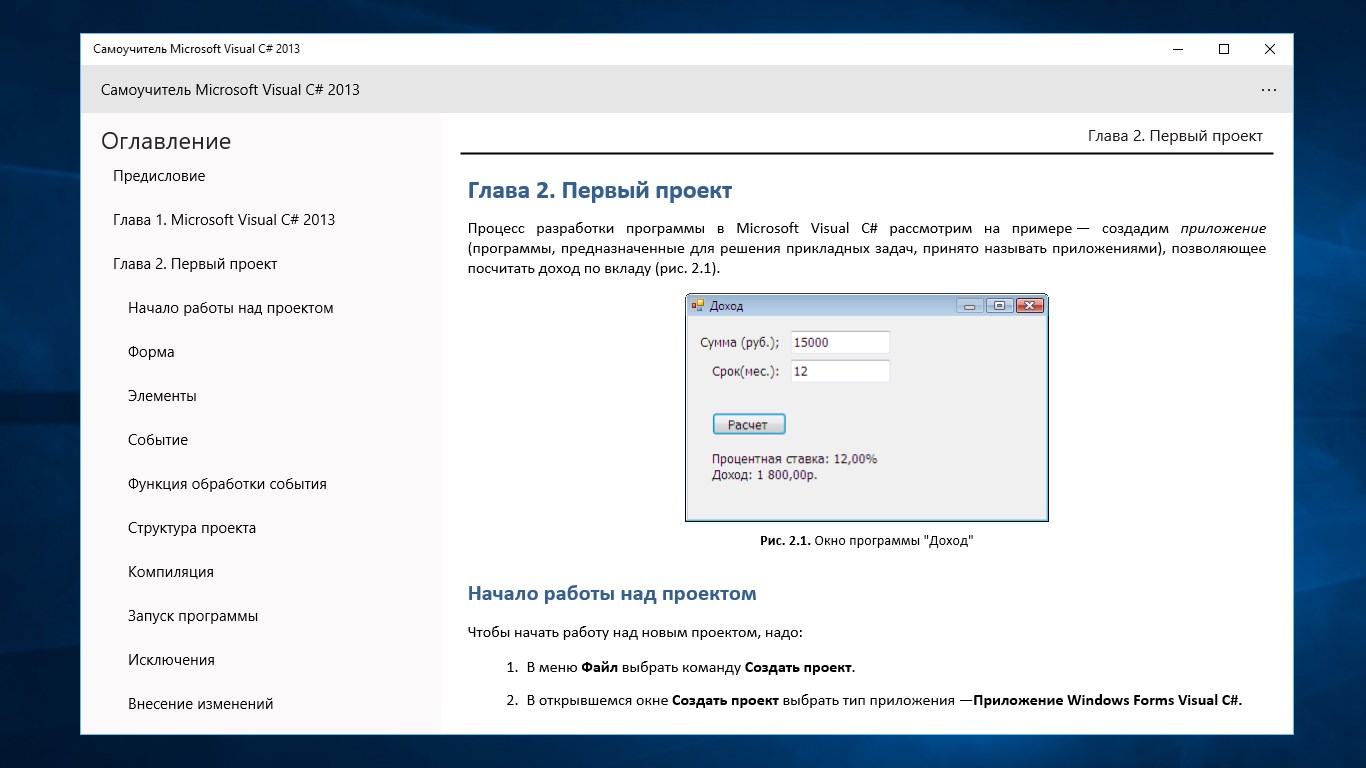1366x768 pixels.
Task: Click Процентная ставка: 12,00% in figure
Action: click(794, 459)
